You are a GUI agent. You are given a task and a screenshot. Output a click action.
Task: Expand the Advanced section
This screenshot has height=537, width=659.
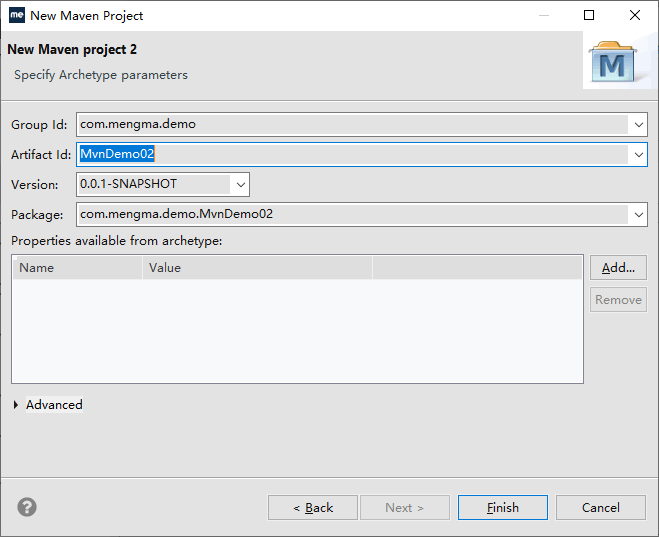(17, 405)
